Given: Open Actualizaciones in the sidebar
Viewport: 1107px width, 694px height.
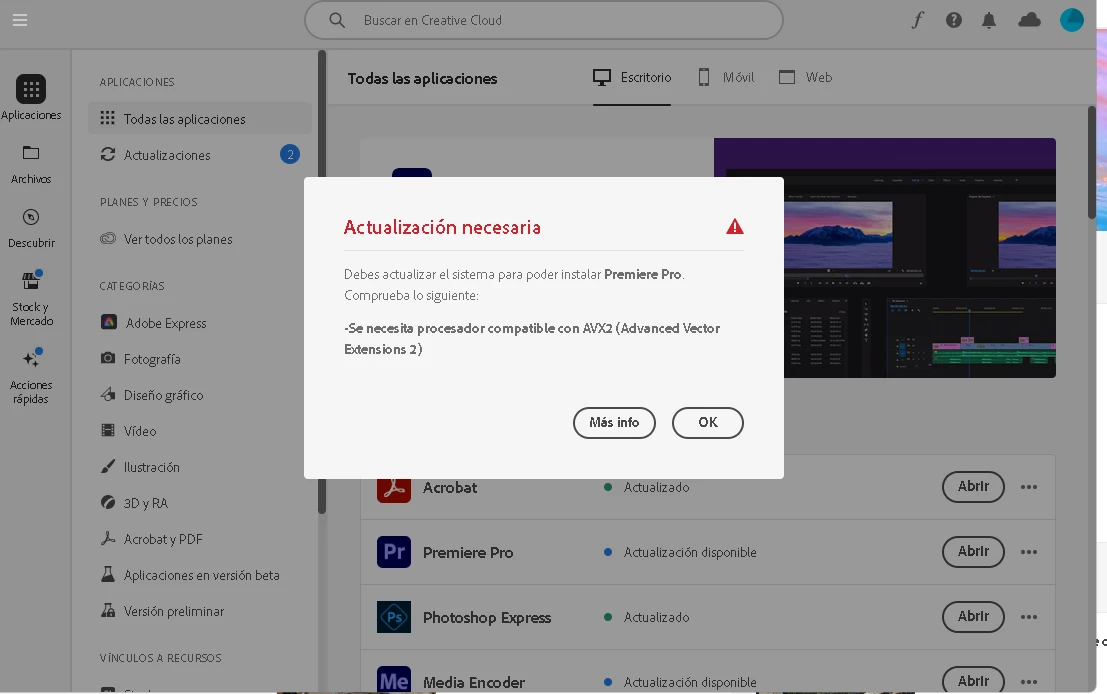Looking at the screenshot, I should click(x=200, y=155).
